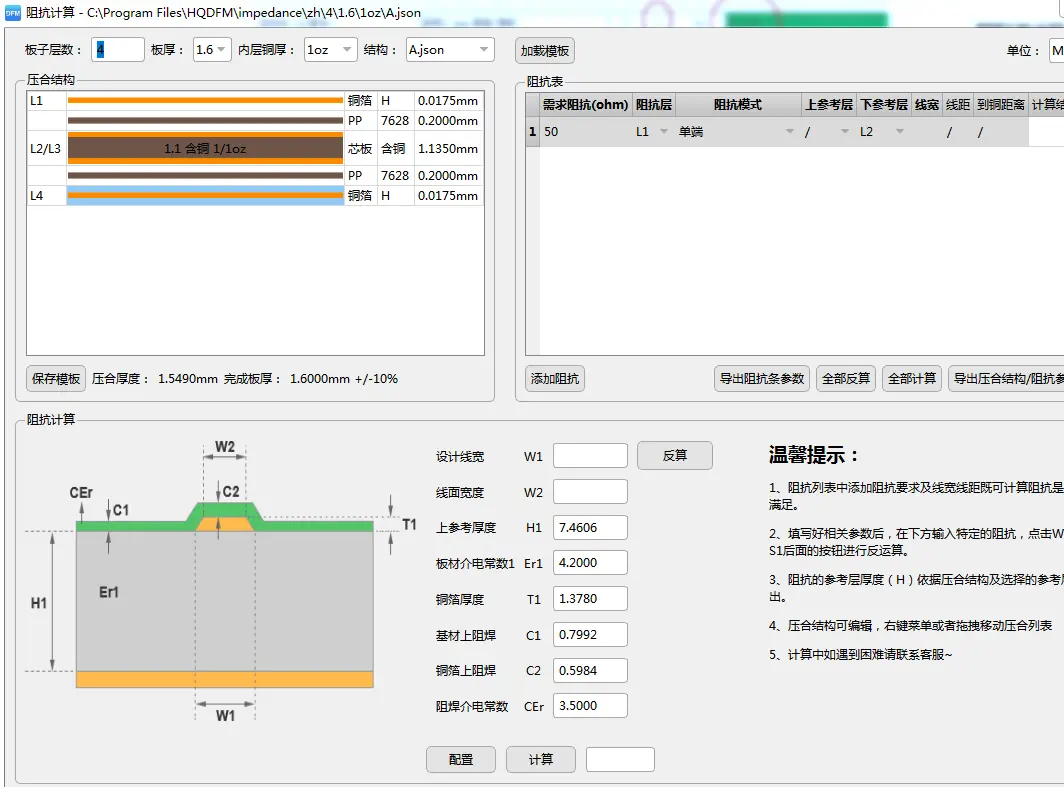The height and width of the screenshot is (787, 1064).
Task: Click the 完成板厚 1.6000mm +/-10% text
Action: (311, 379)
